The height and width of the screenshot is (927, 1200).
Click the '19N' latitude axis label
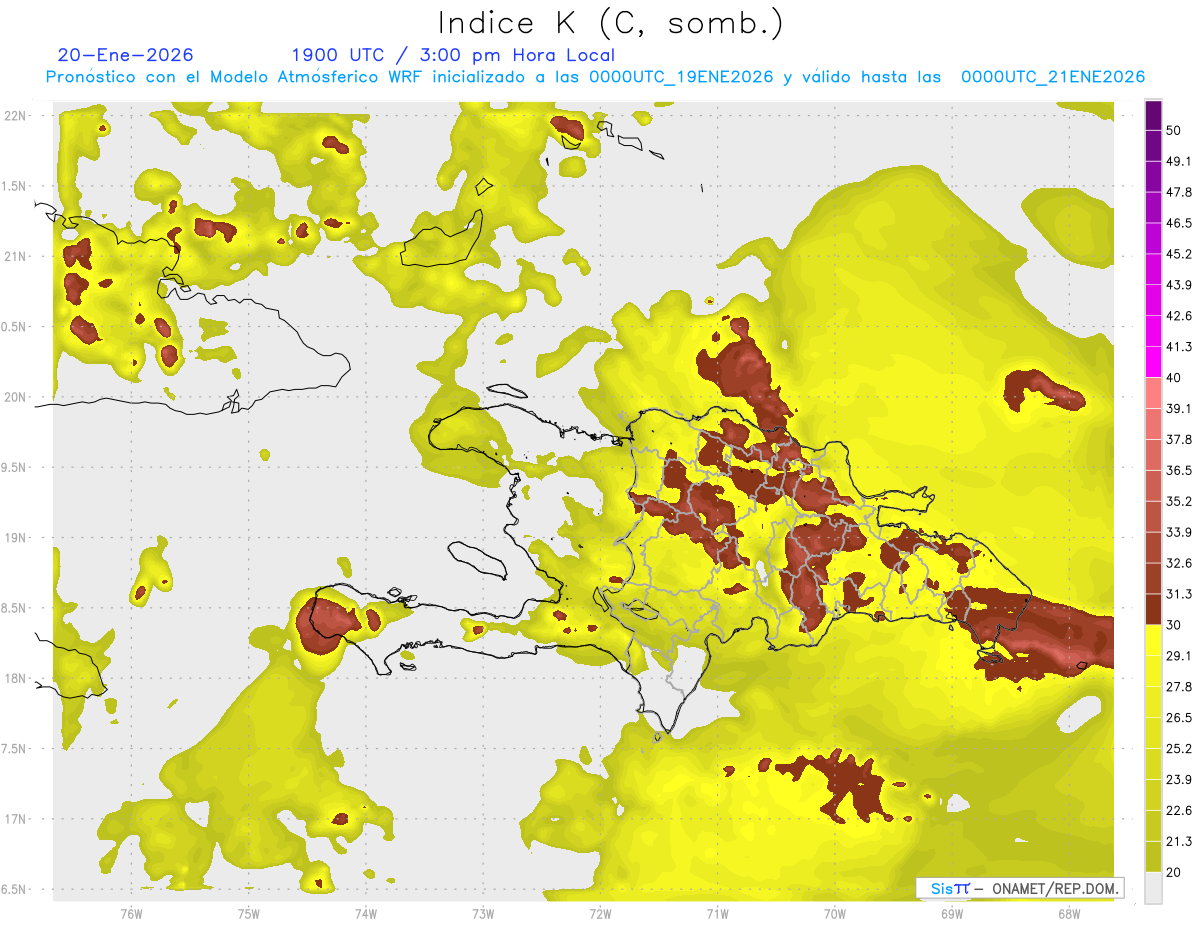pos(15,538)
